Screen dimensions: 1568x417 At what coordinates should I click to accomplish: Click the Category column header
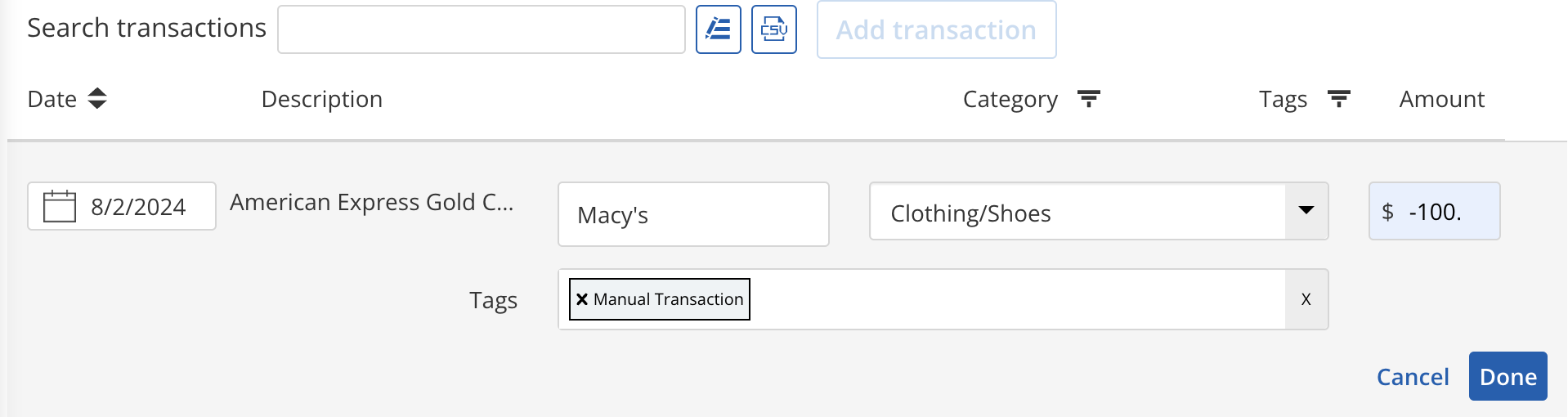pyautogui.click(x=1010, y=99)
